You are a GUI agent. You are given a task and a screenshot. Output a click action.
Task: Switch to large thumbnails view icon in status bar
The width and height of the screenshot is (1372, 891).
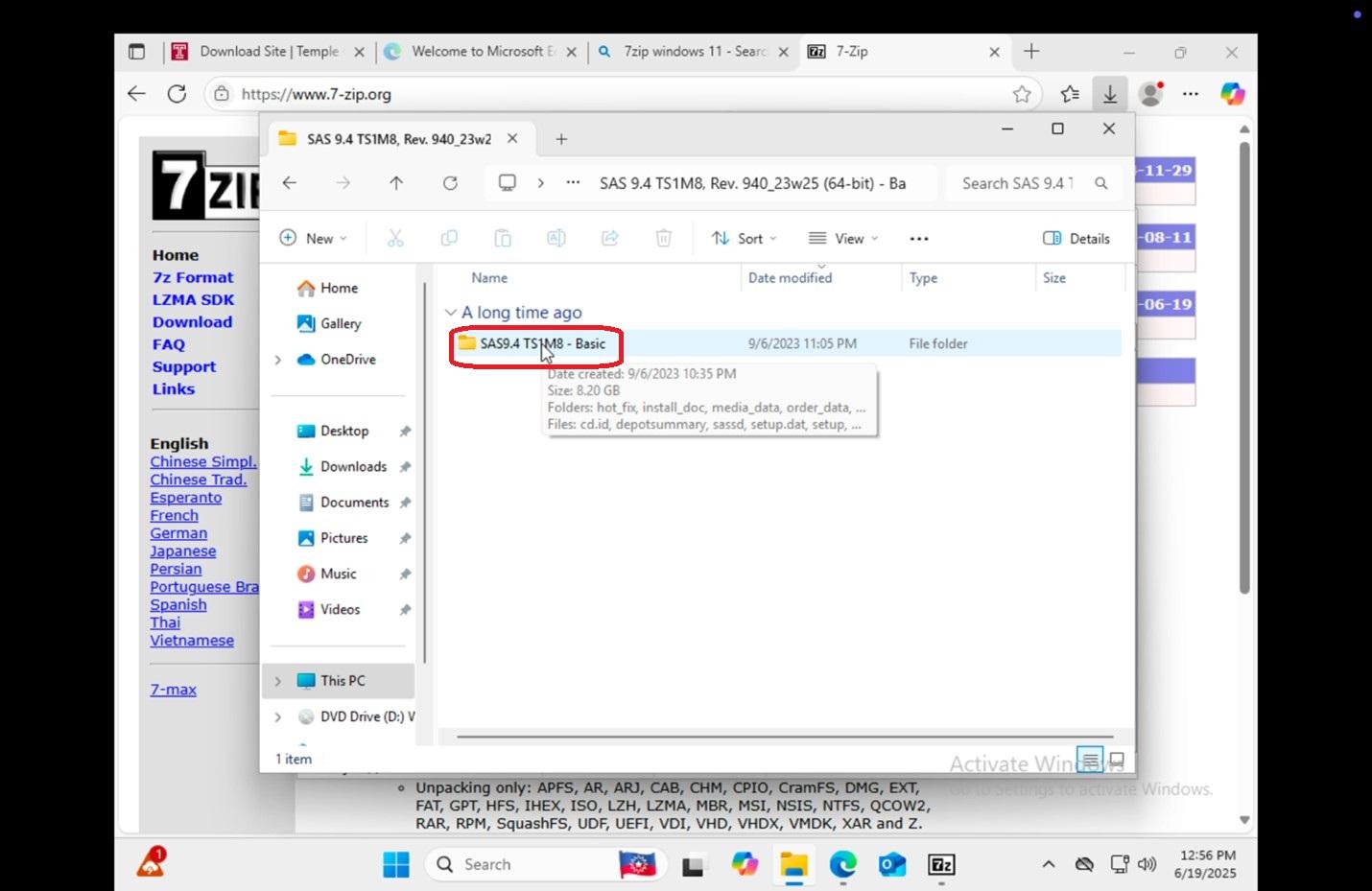(1116, 761)
